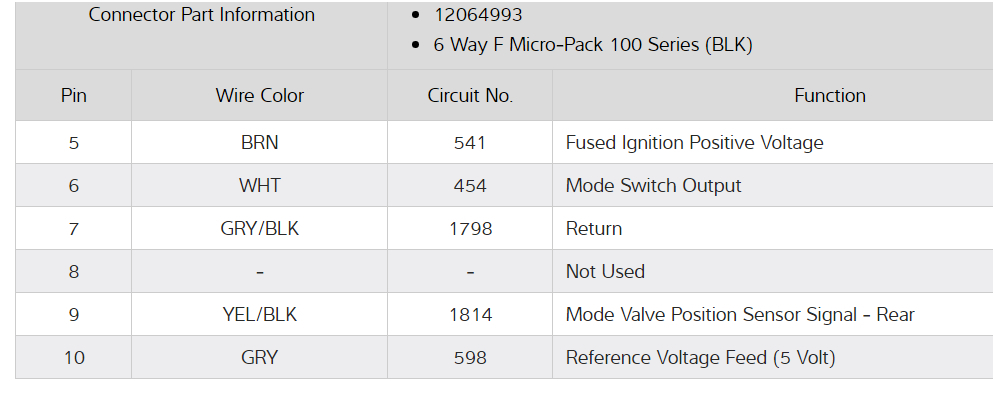Click the Wire Color column header
This screenshot has width=993, height=417.
(259, 96)
